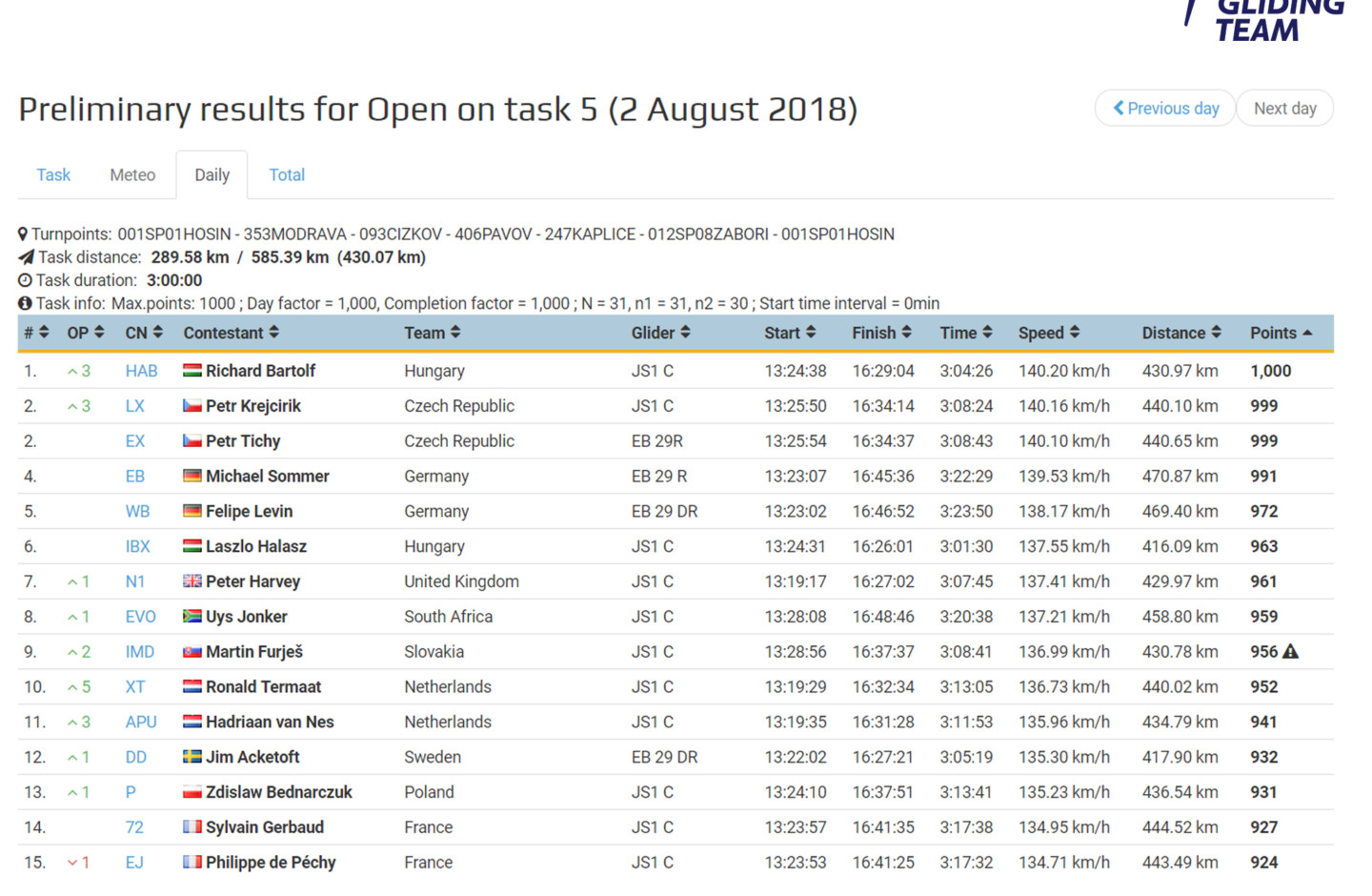Click the UK flag beside Peter Harvey
Screen dimensions: 1372x896
pos(192,581)
